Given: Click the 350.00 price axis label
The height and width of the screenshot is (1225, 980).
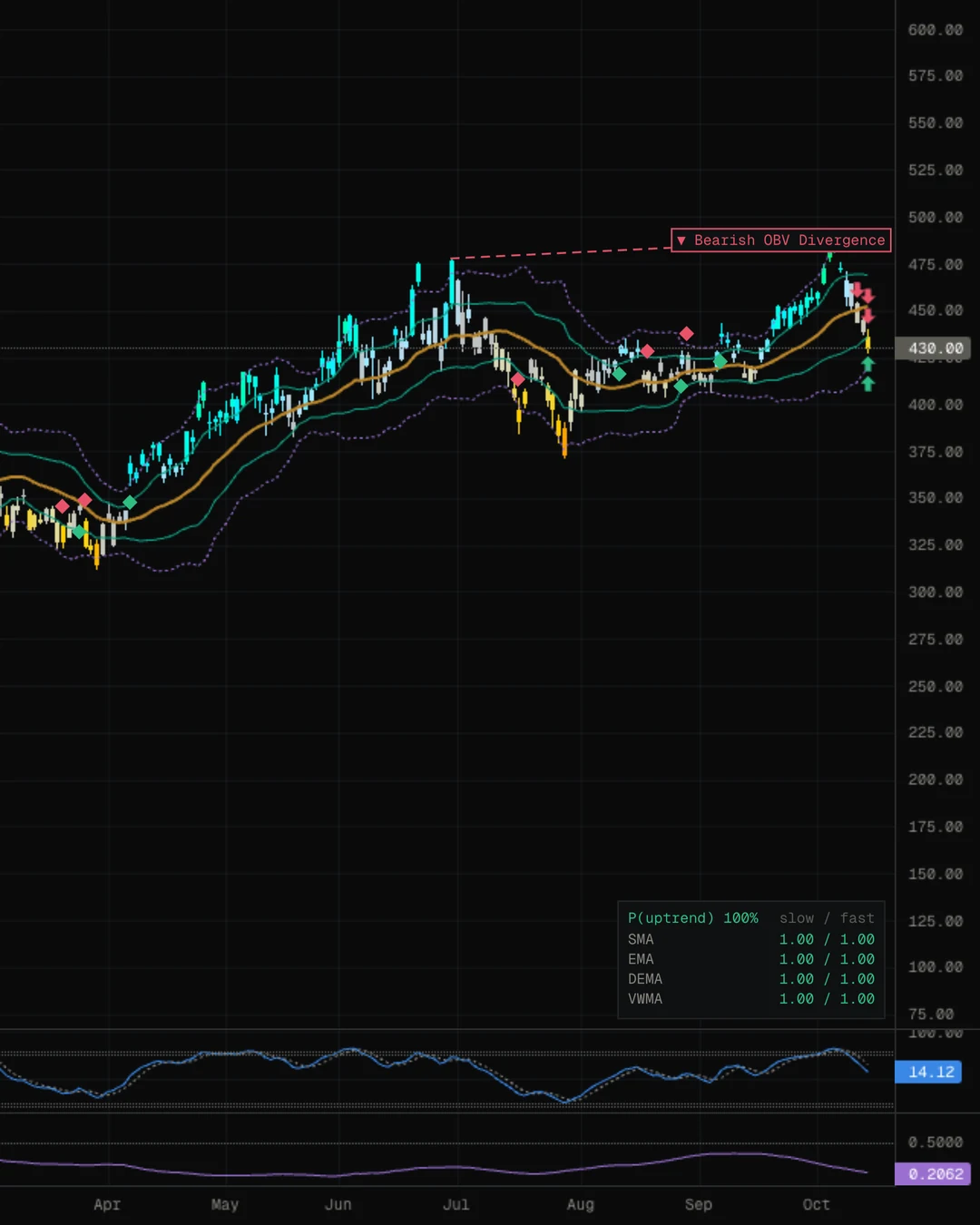Looking at the screenshot, I should (x=936, y=498).
